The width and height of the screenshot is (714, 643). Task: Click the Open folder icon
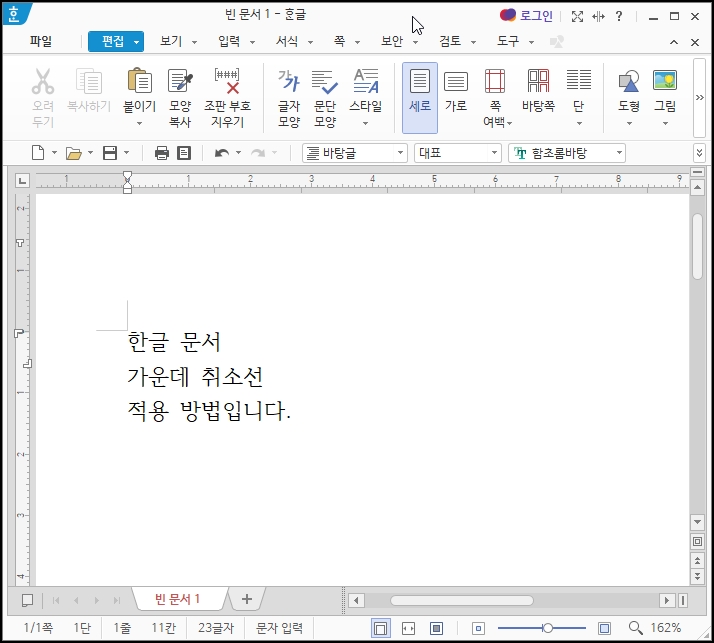(74, 153)
